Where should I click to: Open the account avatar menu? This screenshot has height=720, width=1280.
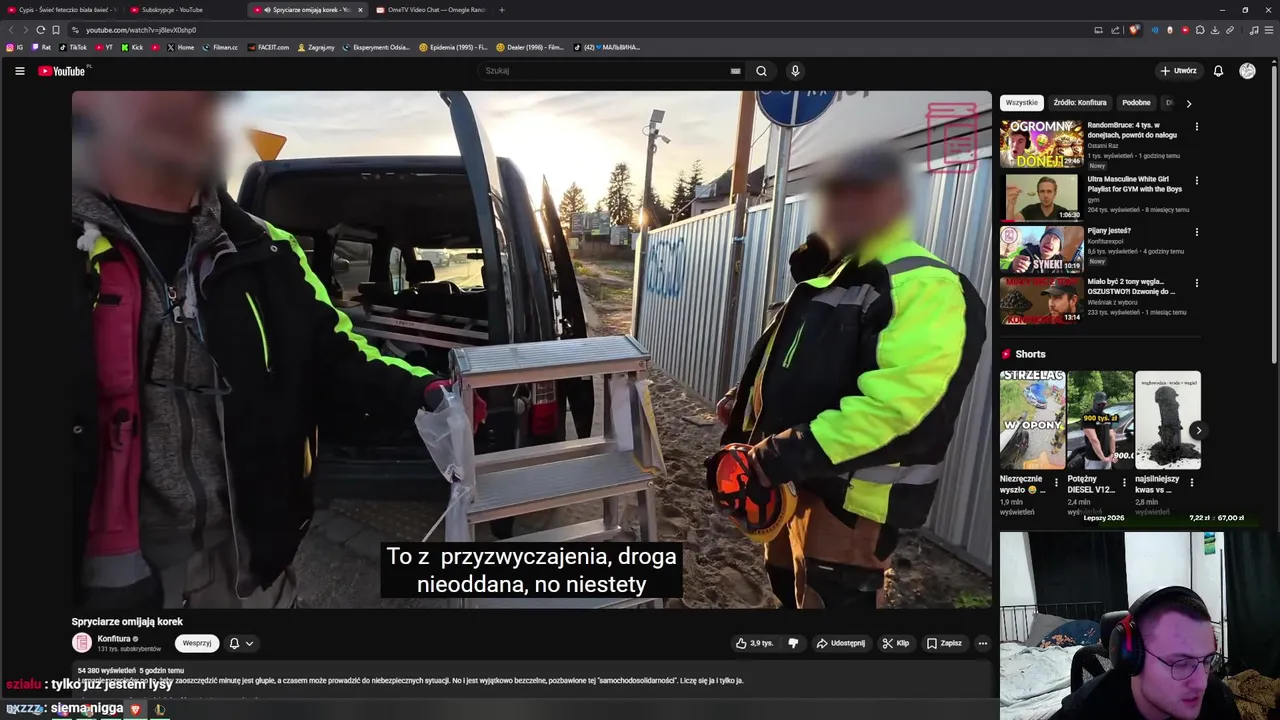1247,71
